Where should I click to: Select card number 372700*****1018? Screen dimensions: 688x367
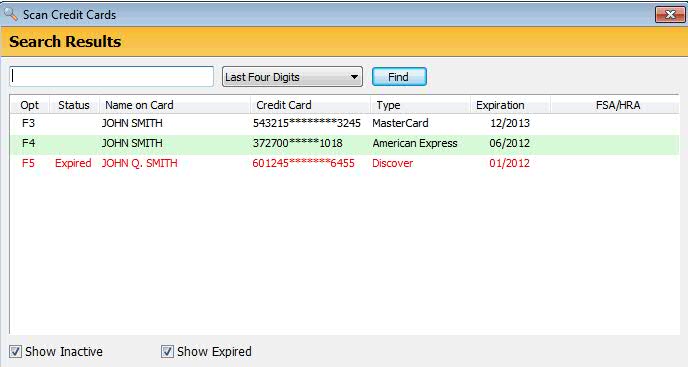click(297, 143)
